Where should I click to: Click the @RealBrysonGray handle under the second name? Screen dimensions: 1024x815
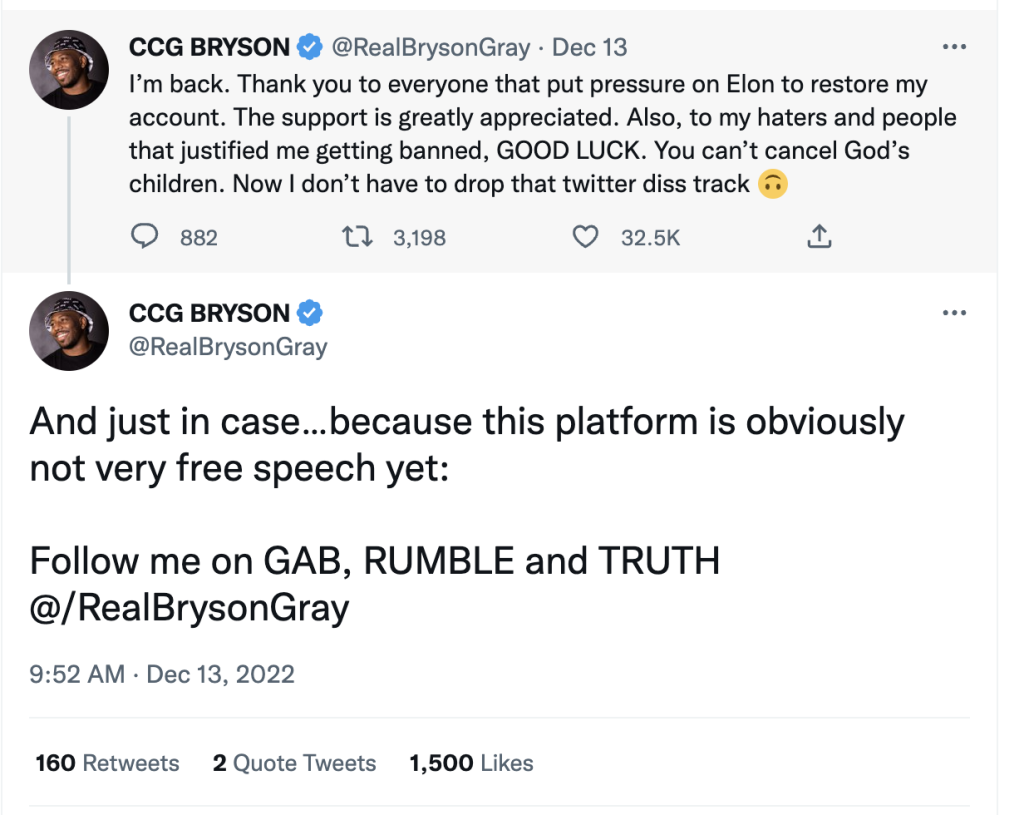[228, 347]
